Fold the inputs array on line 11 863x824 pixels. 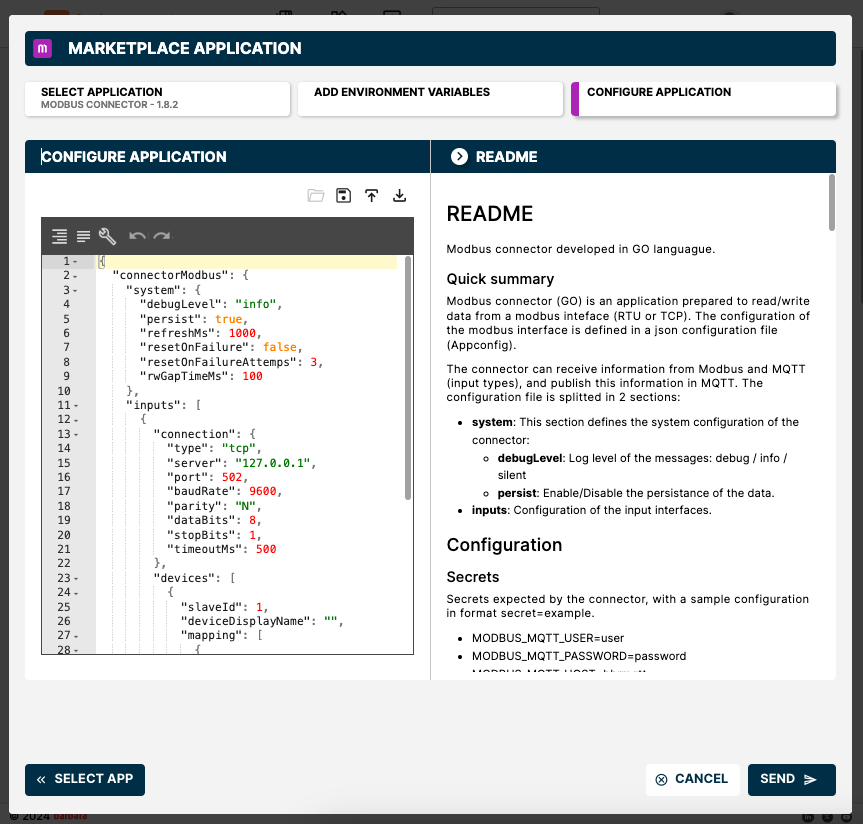click(x=75, y=406)
